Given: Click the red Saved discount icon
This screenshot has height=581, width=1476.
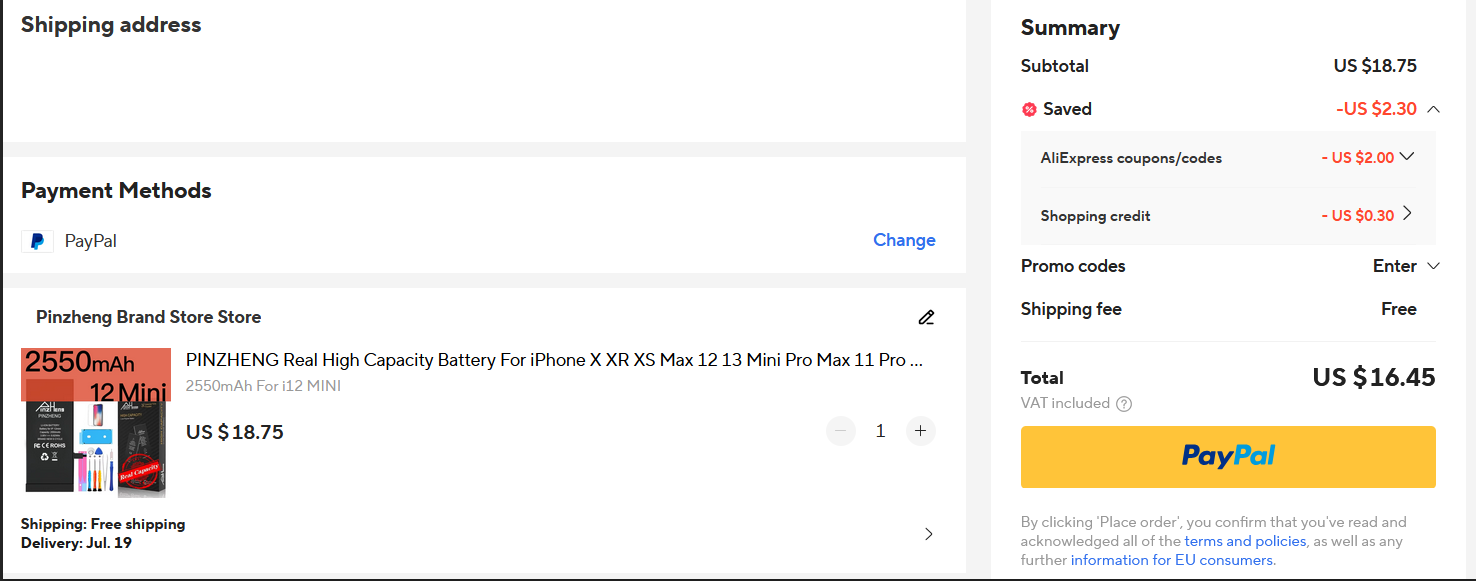Looking at the screenshot, I should click(x=1029, y=109).
